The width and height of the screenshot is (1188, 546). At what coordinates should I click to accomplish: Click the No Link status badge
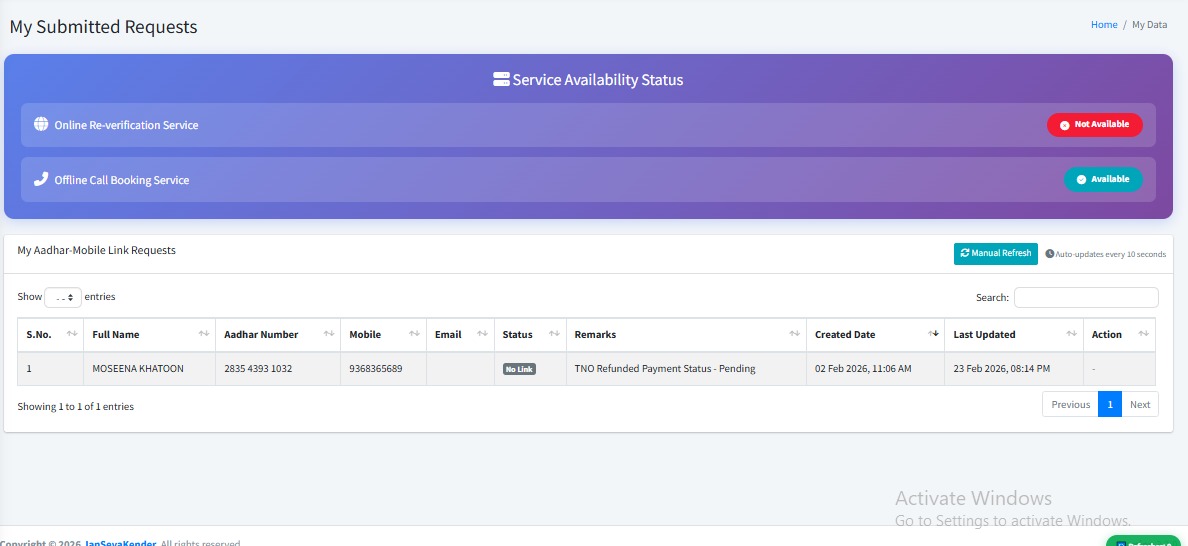click(519, 369)
